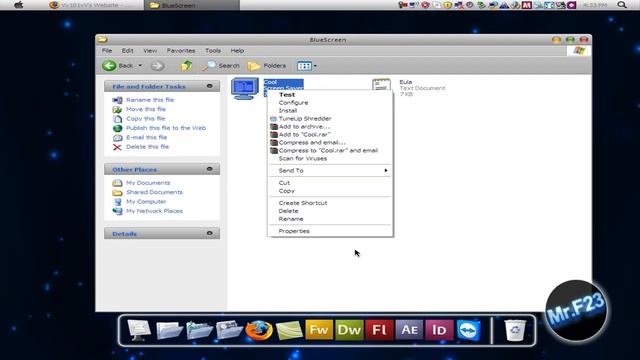Select Compress to "Cool.rar" and email
Image resolution: width=640 pixels, height=360 pixels.
[330, 150]
